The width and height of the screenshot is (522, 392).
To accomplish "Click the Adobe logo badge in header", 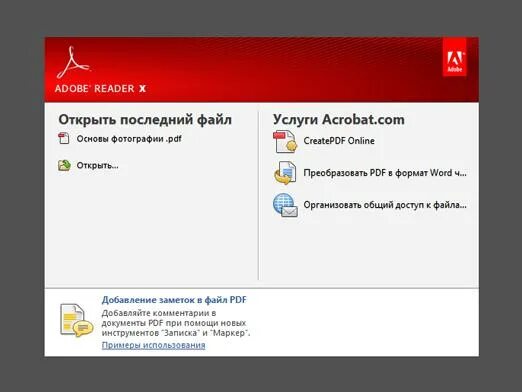I will coord(454,57).
